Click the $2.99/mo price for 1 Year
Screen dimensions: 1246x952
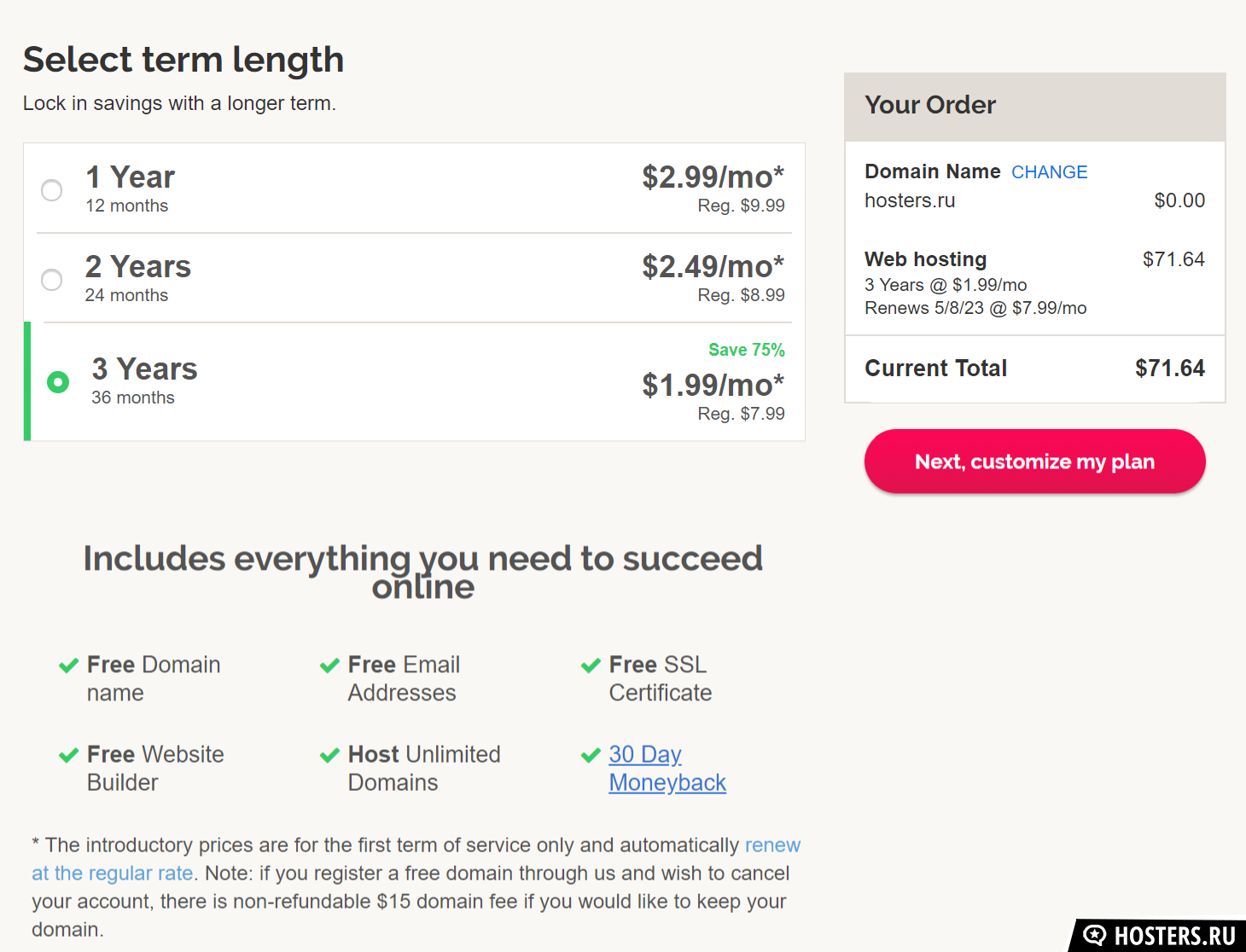click(713, 177)
